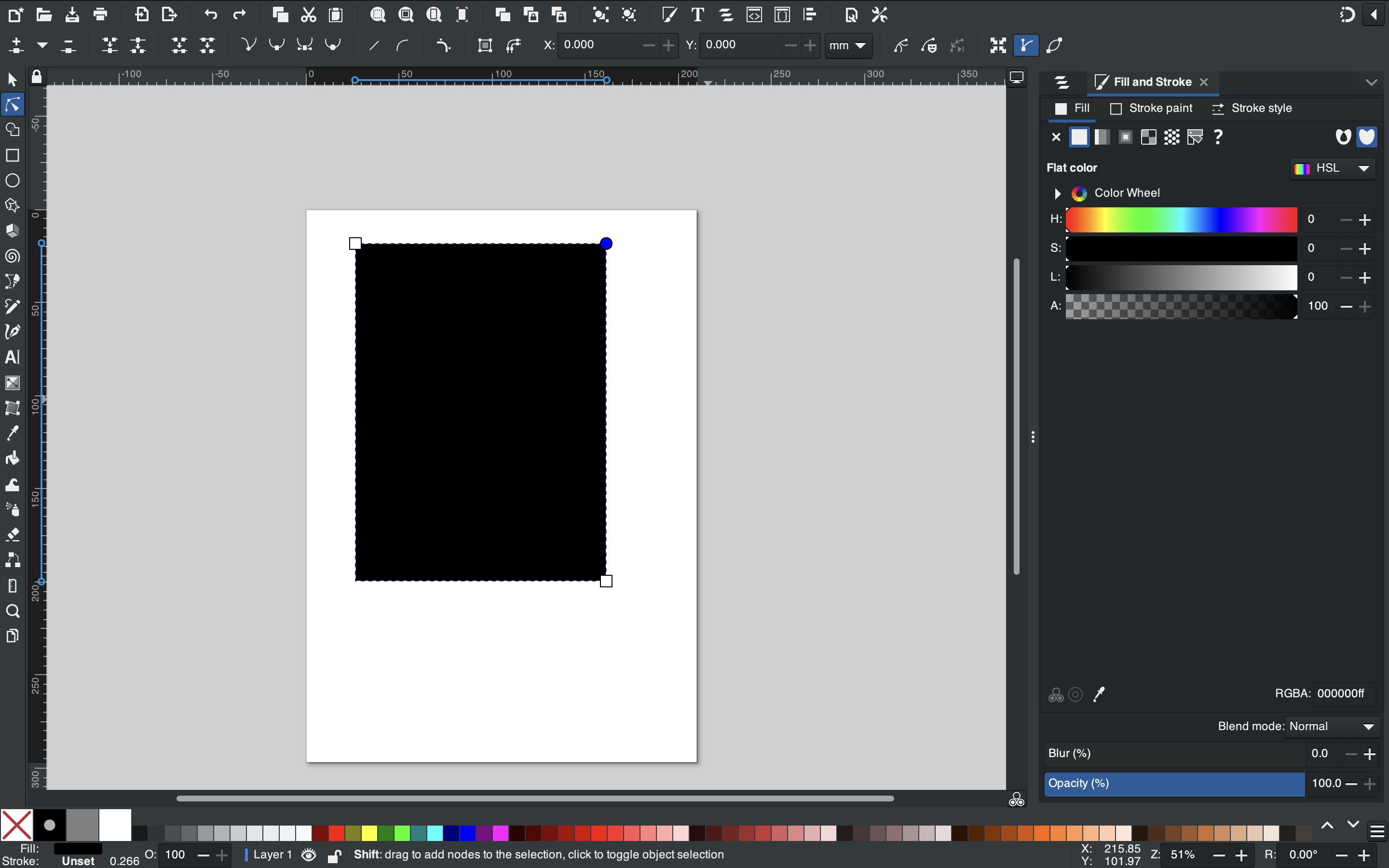
Task: Increase the Blur percent with plus
Action: tap(1370, 754)
